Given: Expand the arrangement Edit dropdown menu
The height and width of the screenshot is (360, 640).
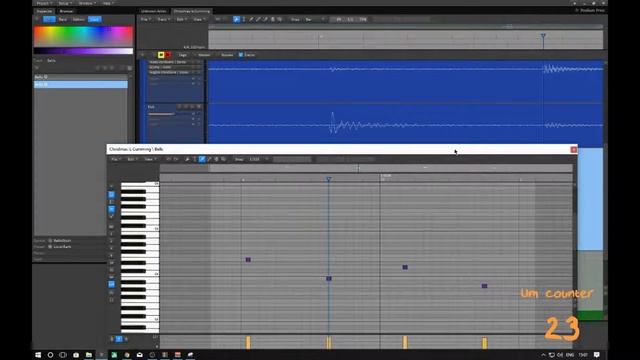Looking at the screenshot, I should pyautogui.click(x=181, y=19).
